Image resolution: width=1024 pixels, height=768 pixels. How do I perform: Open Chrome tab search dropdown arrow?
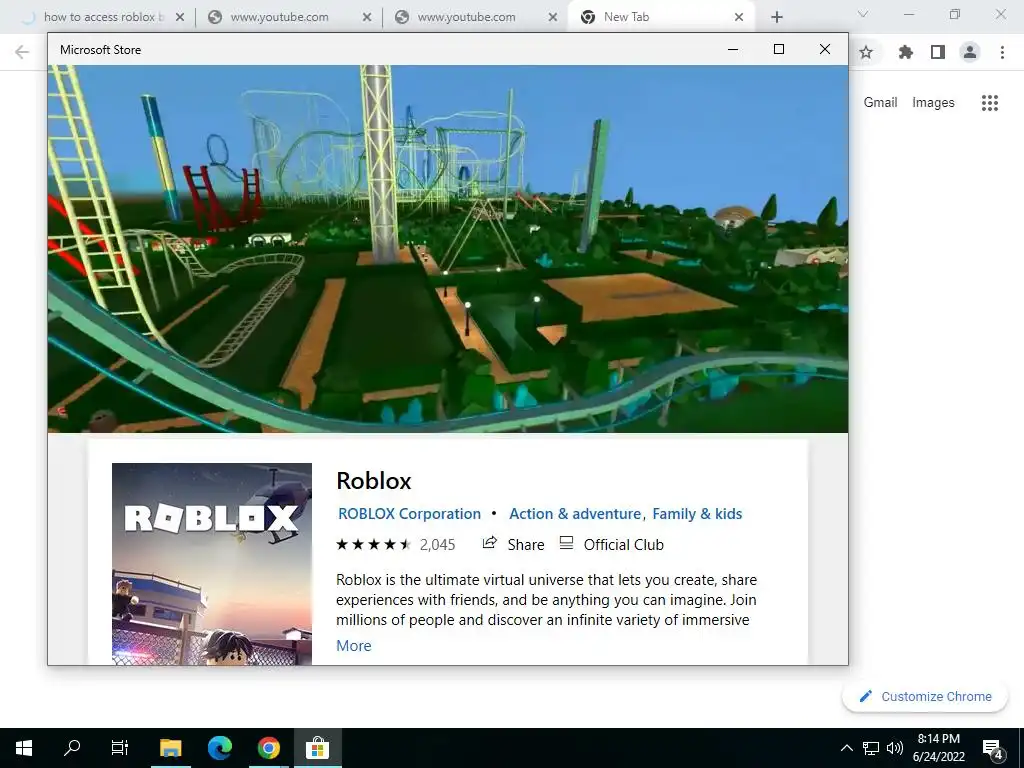click(x=863, y=14)
